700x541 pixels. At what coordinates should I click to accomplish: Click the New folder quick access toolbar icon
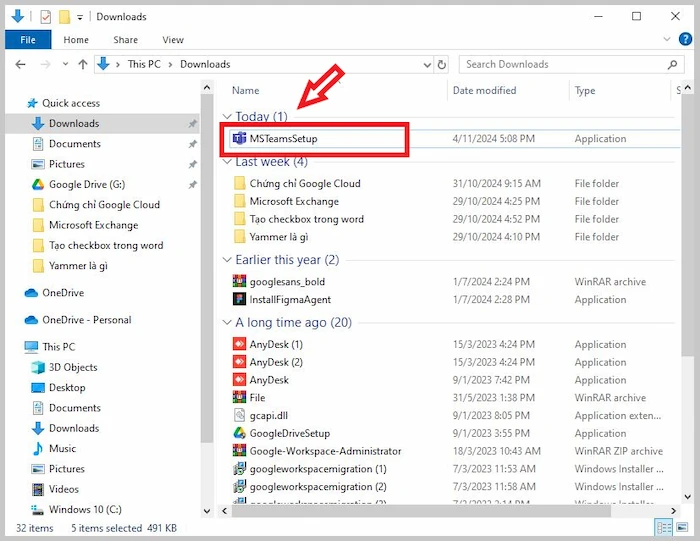(x=65, y=17)
